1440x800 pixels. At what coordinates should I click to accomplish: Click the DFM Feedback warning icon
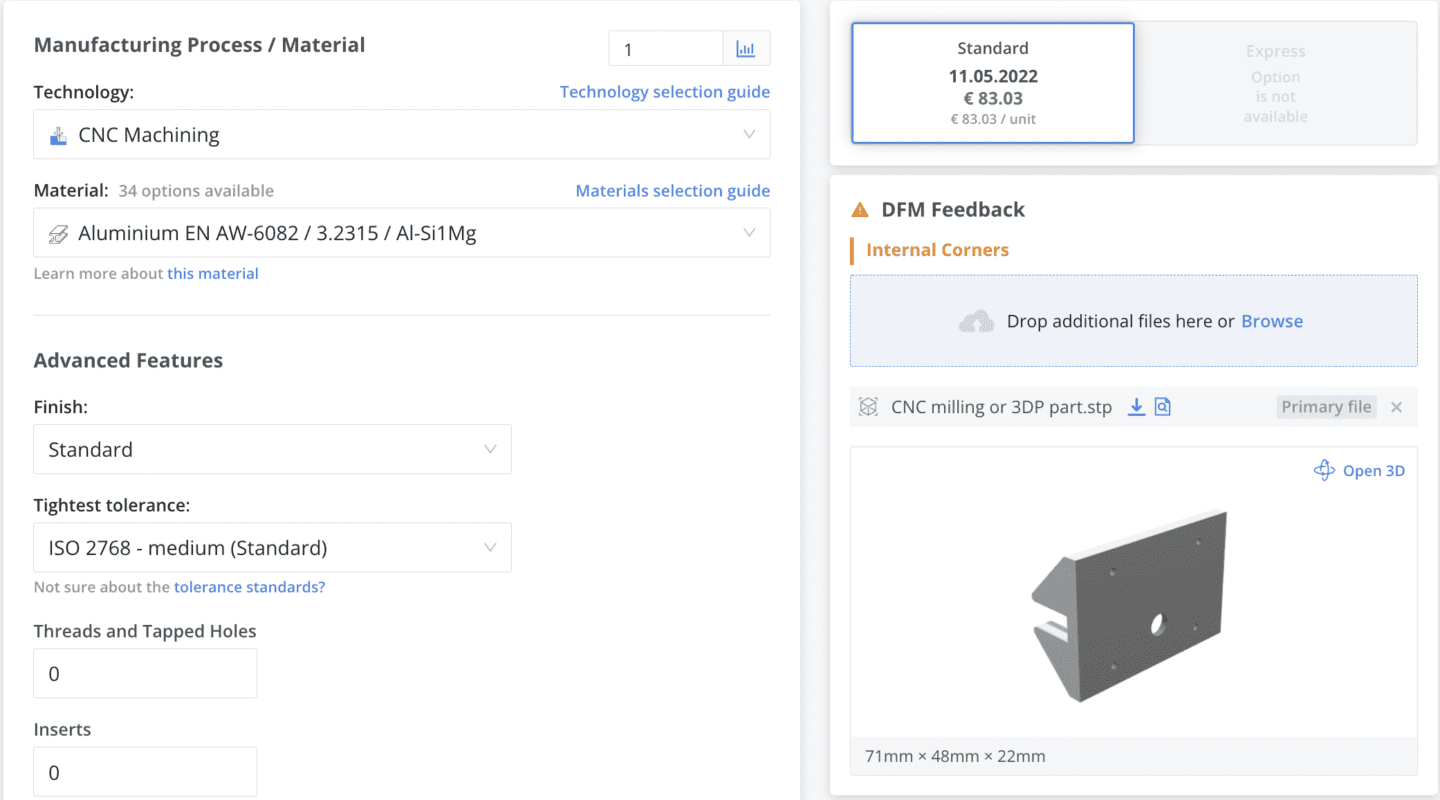click(860, 210)
